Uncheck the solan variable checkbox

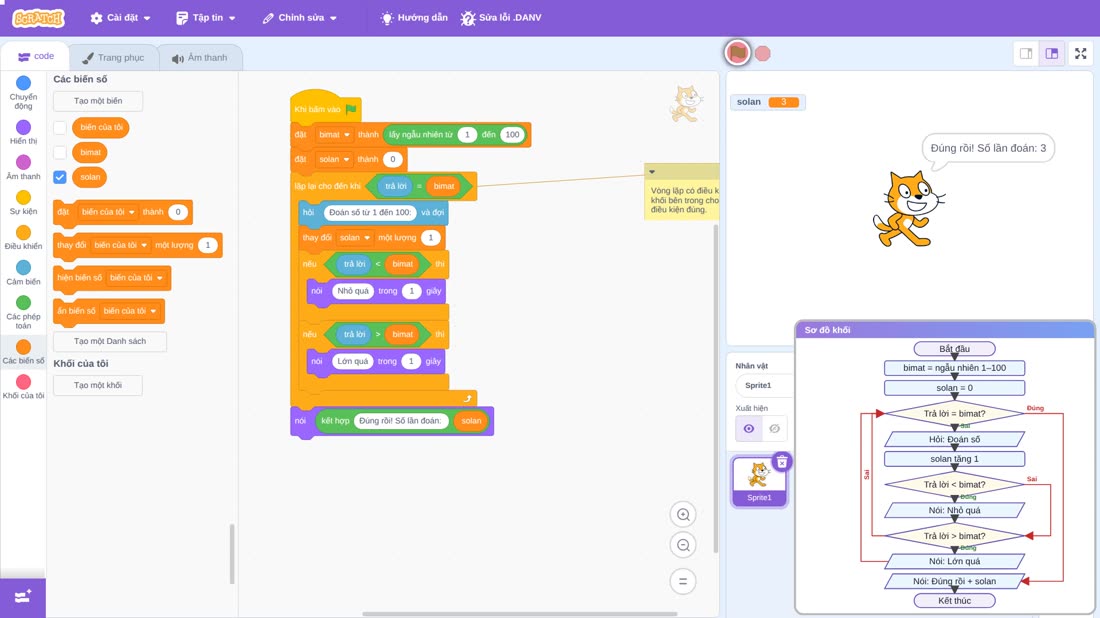click(60, 177)
